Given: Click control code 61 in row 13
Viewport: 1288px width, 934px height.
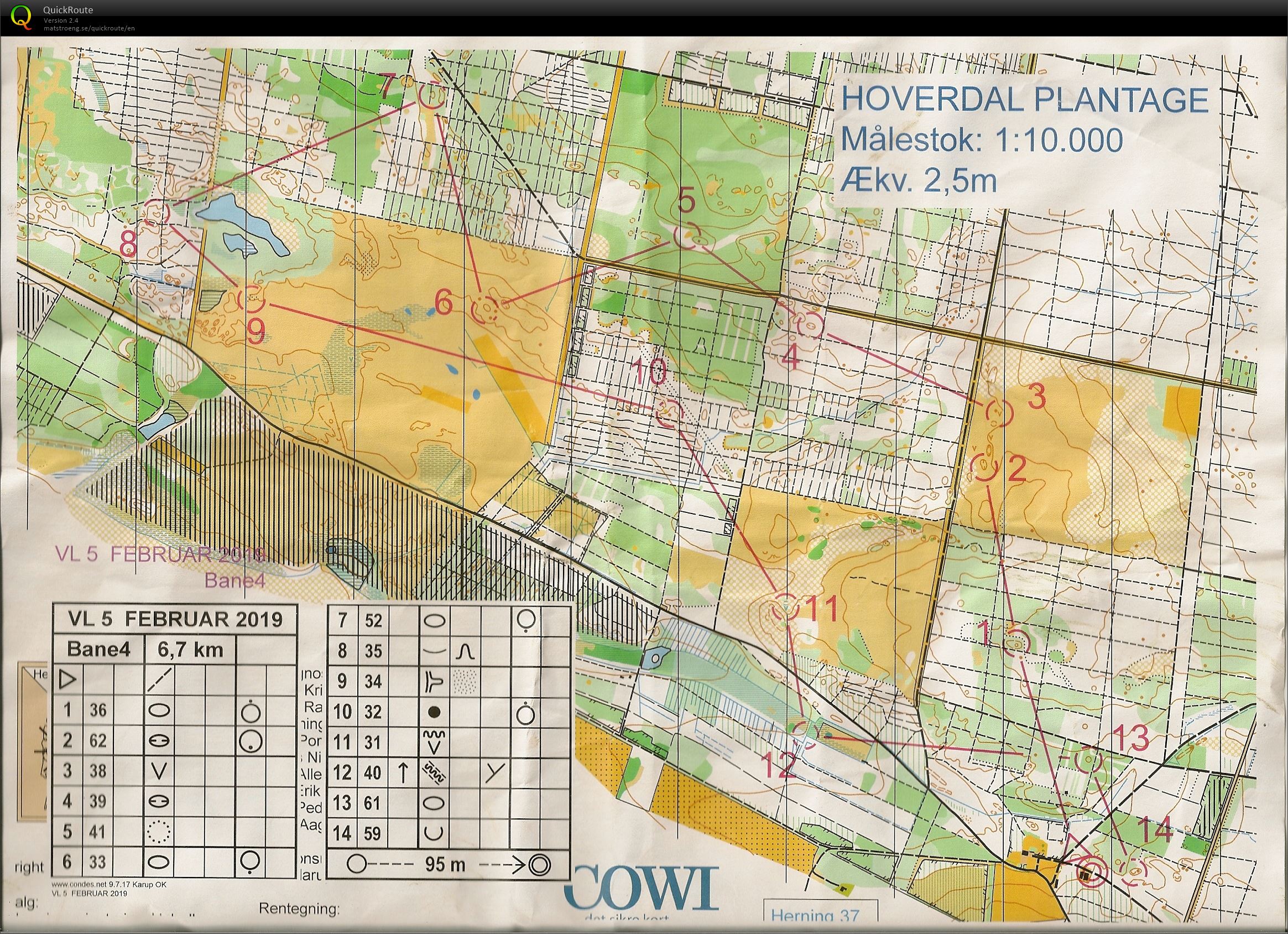Looking at the screenshot, I should click(x=373, y=803).
